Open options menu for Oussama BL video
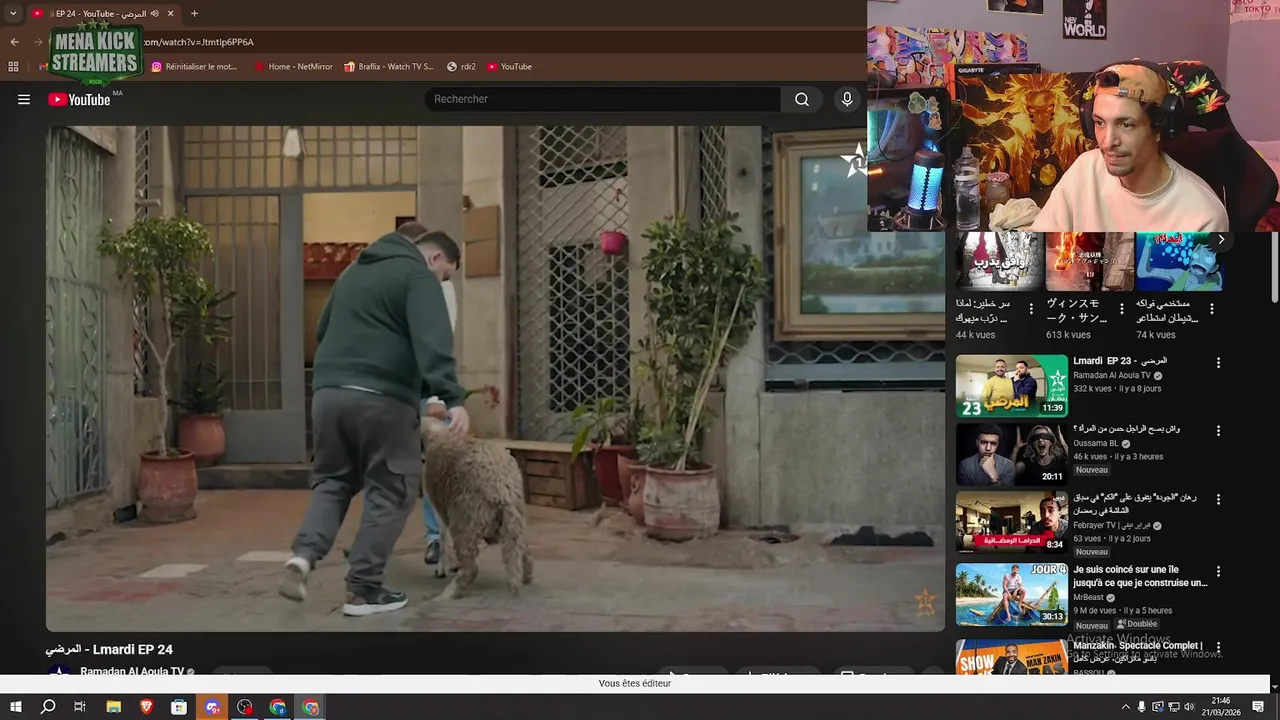 (1218, 430)
